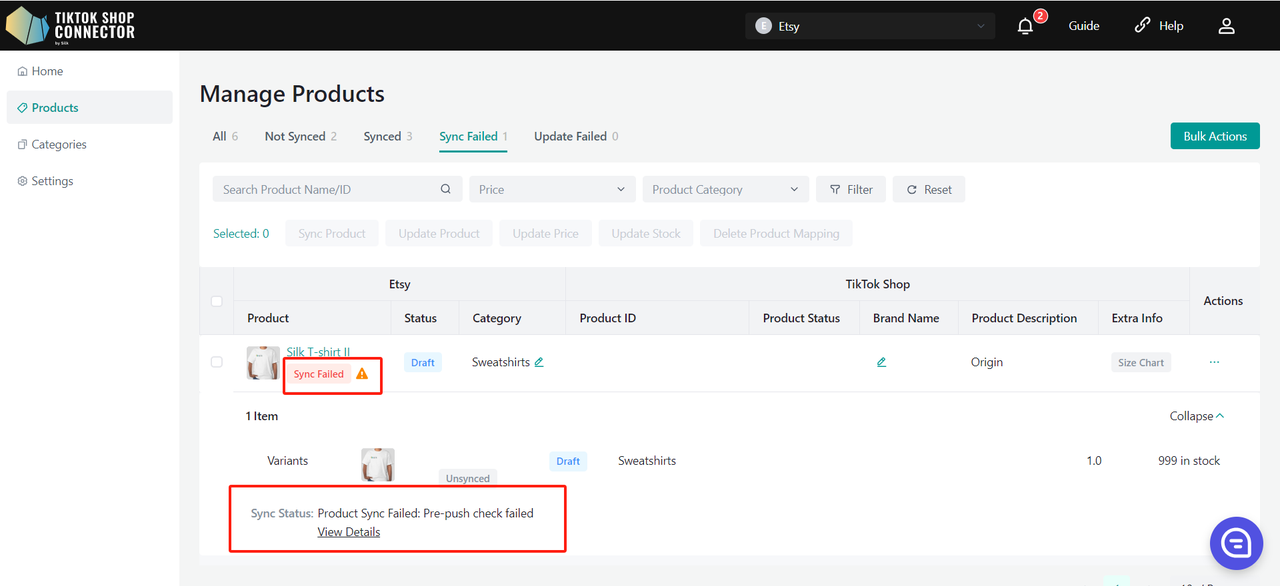Open the row actions ellipsis
The width and height of the screenshot is (1280, 586).
click(1214, 362)
